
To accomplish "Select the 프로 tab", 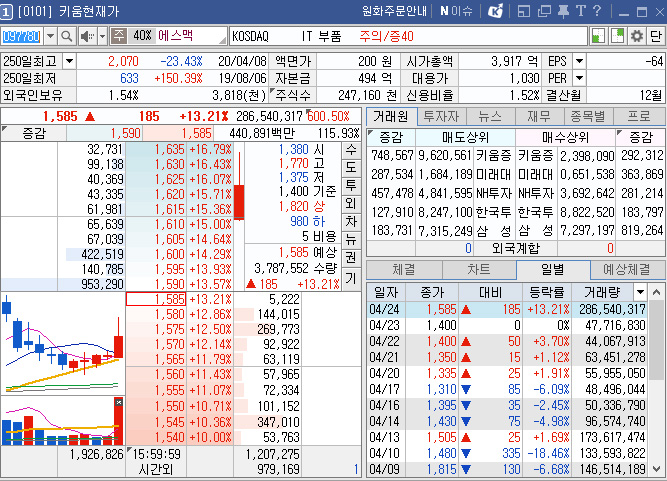I will 638,117.
